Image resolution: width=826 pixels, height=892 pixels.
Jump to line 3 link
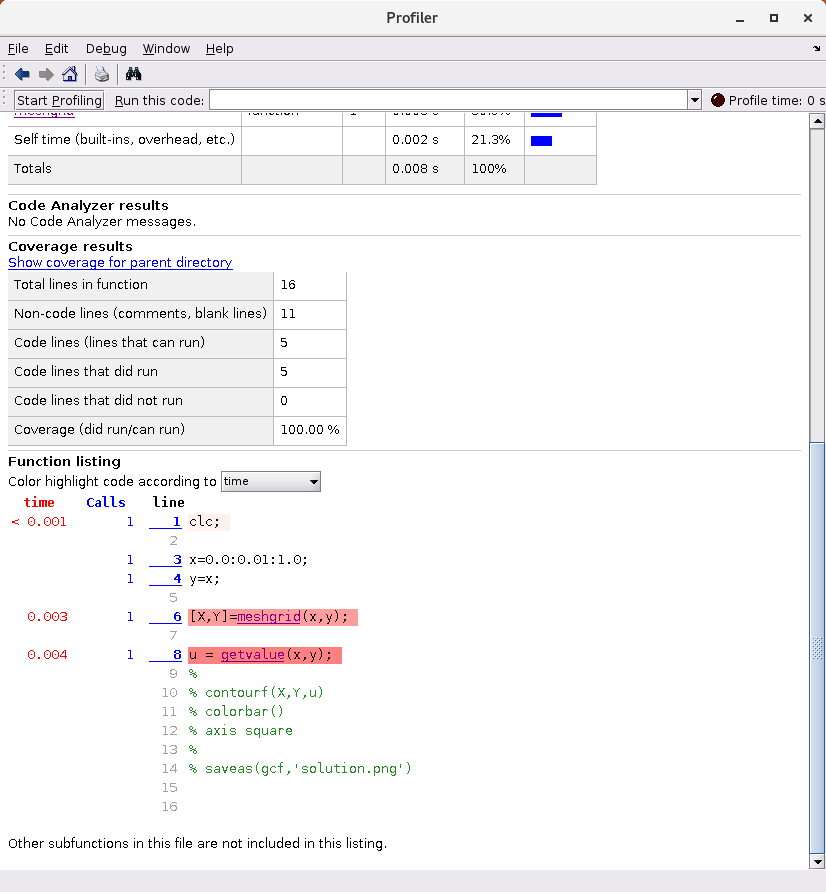[166, 560]
